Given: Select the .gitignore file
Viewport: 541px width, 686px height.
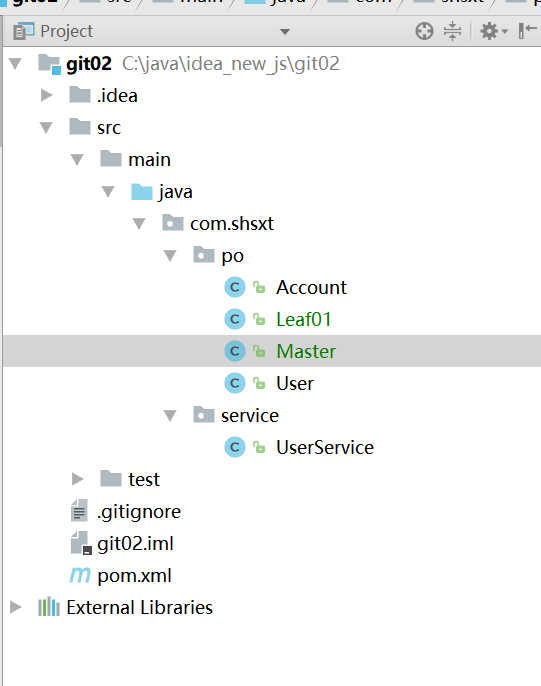Looking at the screenshot, I should [139, 511].
